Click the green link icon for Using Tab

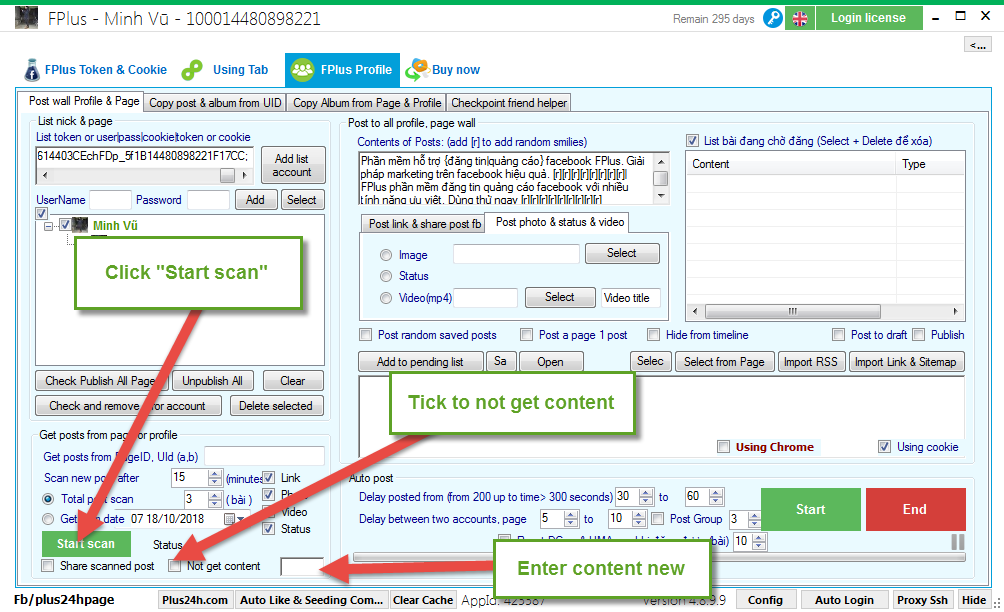click(192, 70)
